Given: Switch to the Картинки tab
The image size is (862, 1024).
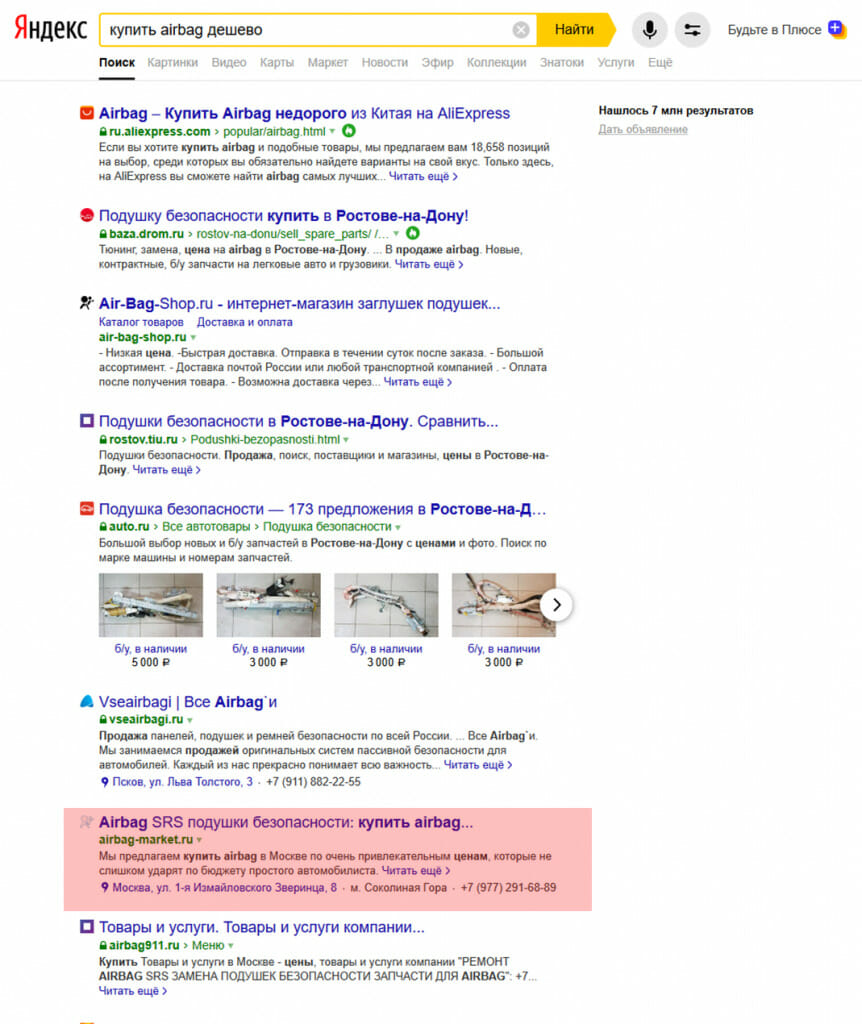Looking at the screenshot, I should tap(172, 62).
